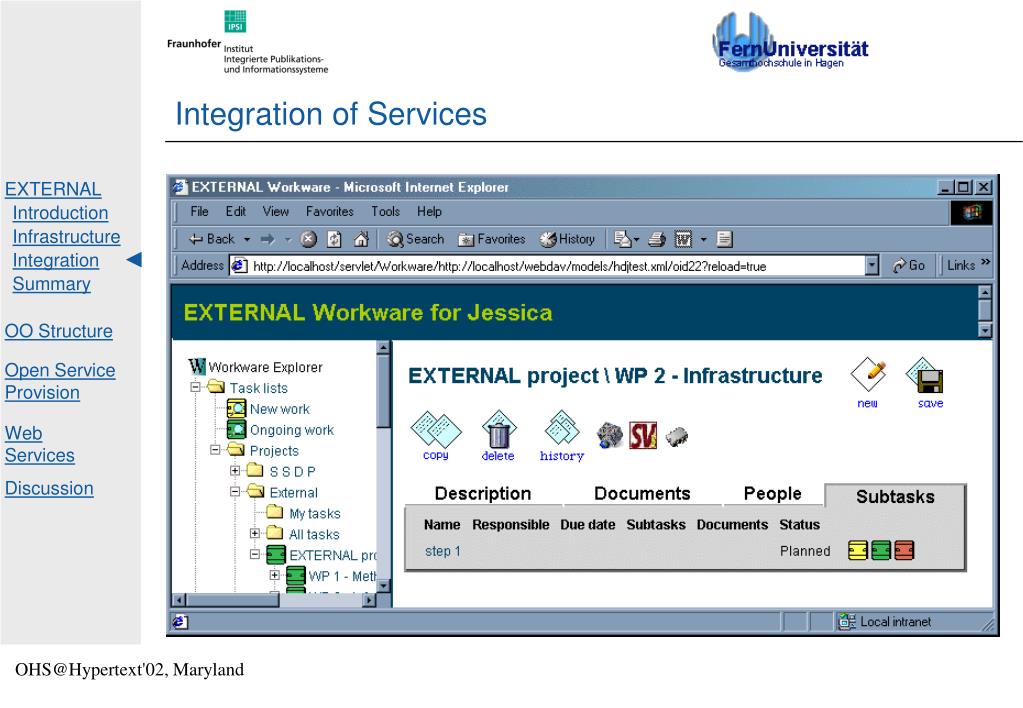
Task: Open the File menu
Action: [200, 211]
